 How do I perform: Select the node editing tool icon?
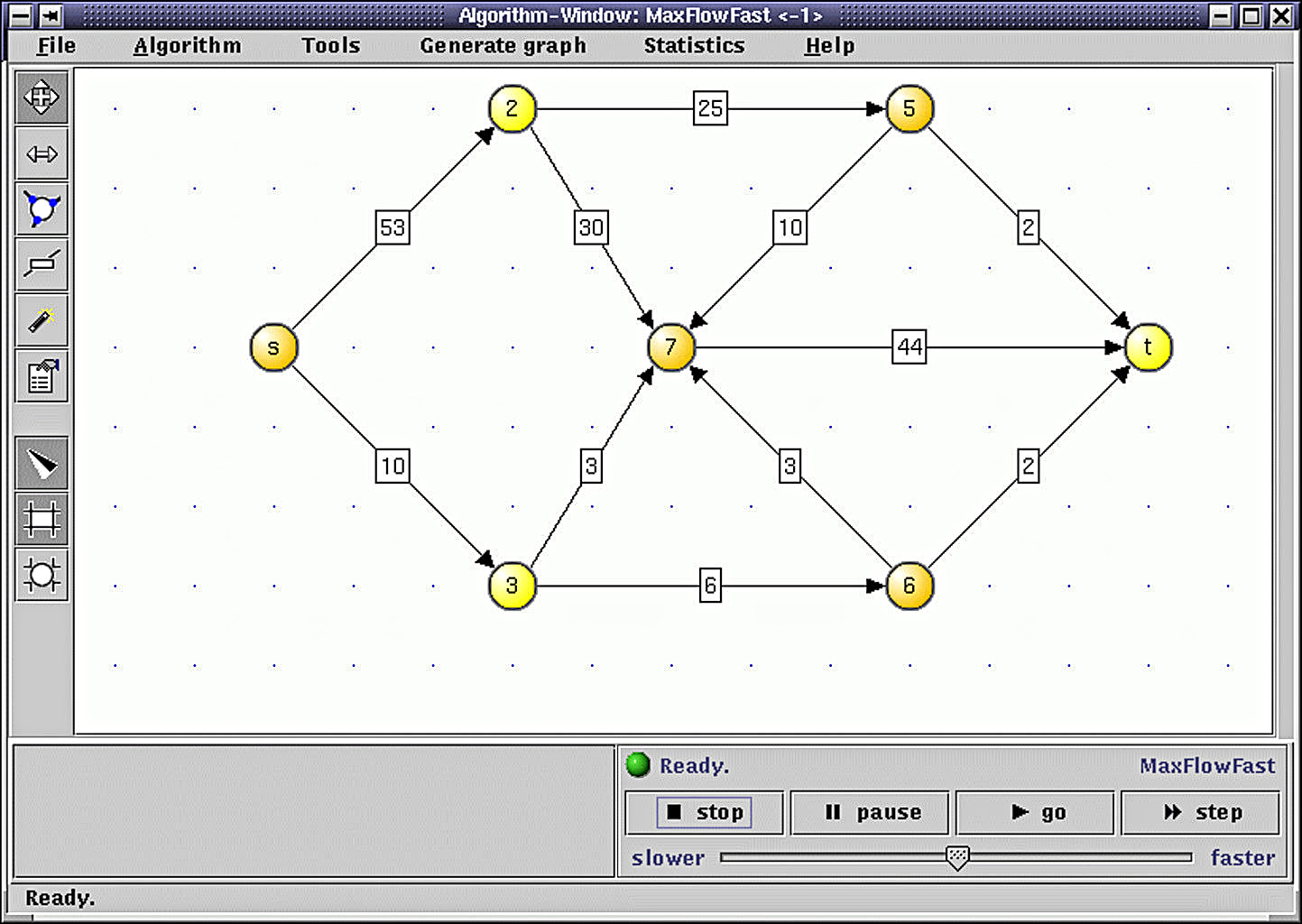(42, 209)
